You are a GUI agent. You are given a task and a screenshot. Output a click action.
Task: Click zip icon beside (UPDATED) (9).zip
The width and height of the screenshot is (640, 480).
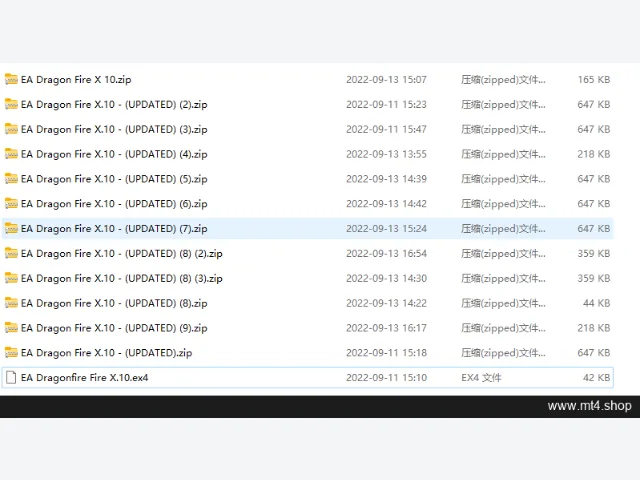pos(11,328)
